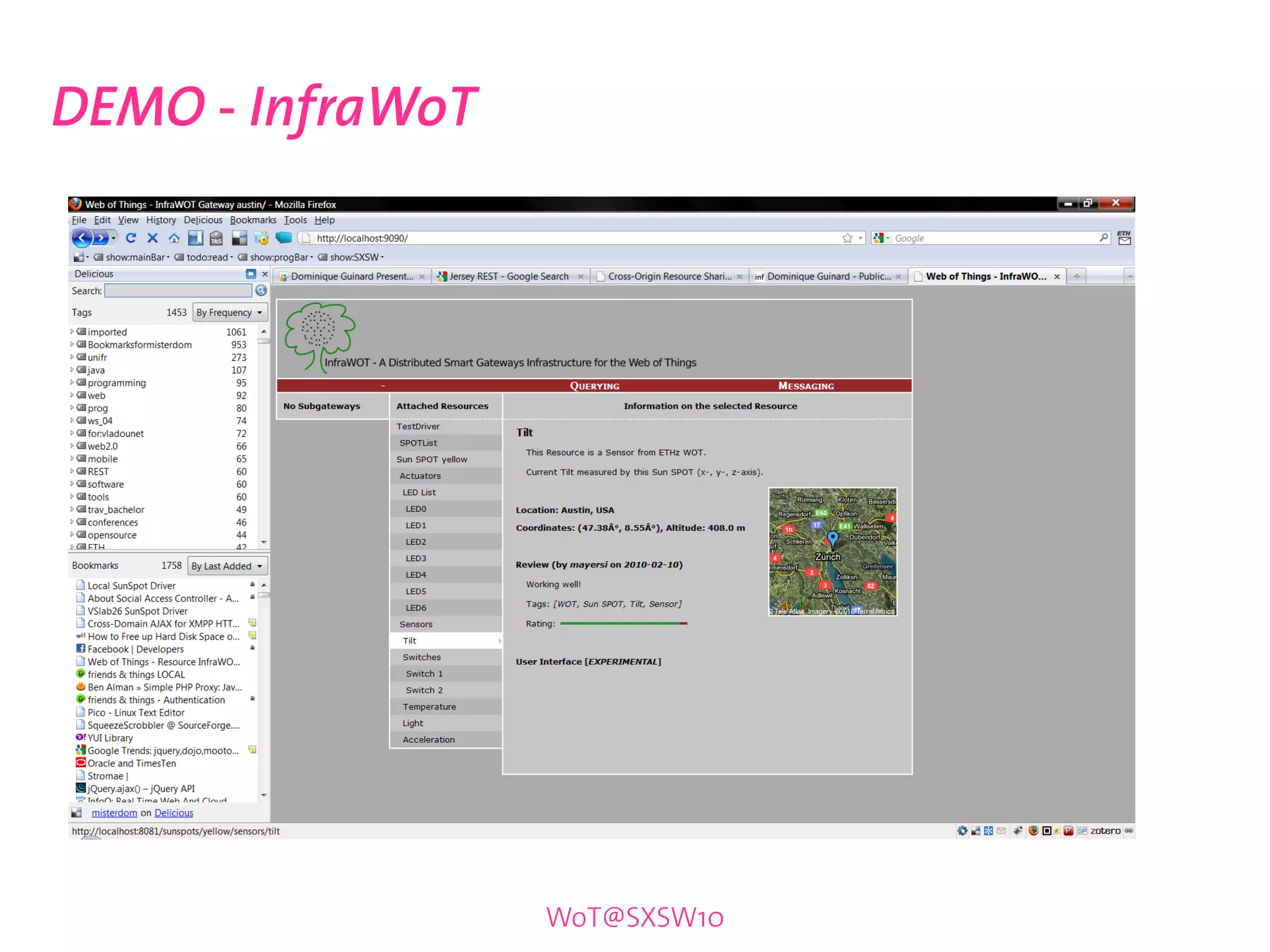The image size is (1270, 952).
Task: Reload the current page
Action: (x=130, y=238)
